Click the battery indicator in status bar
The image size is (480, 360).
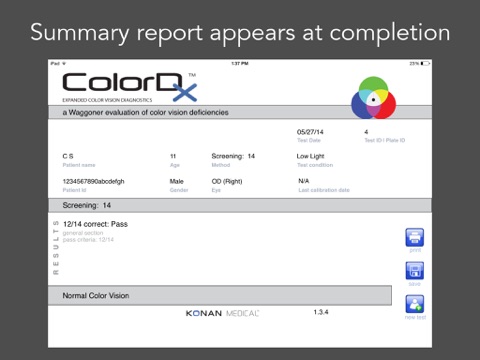click(x=420, y=63)
